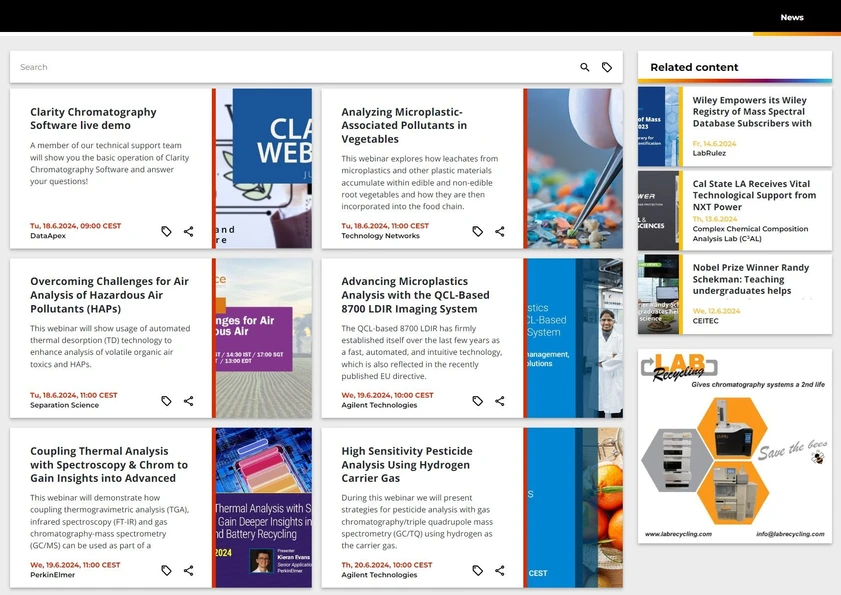Click tag icon on High Sensitivity Pesticide card
The height and width of the screenshot is (595, 841).
[477, 570]
